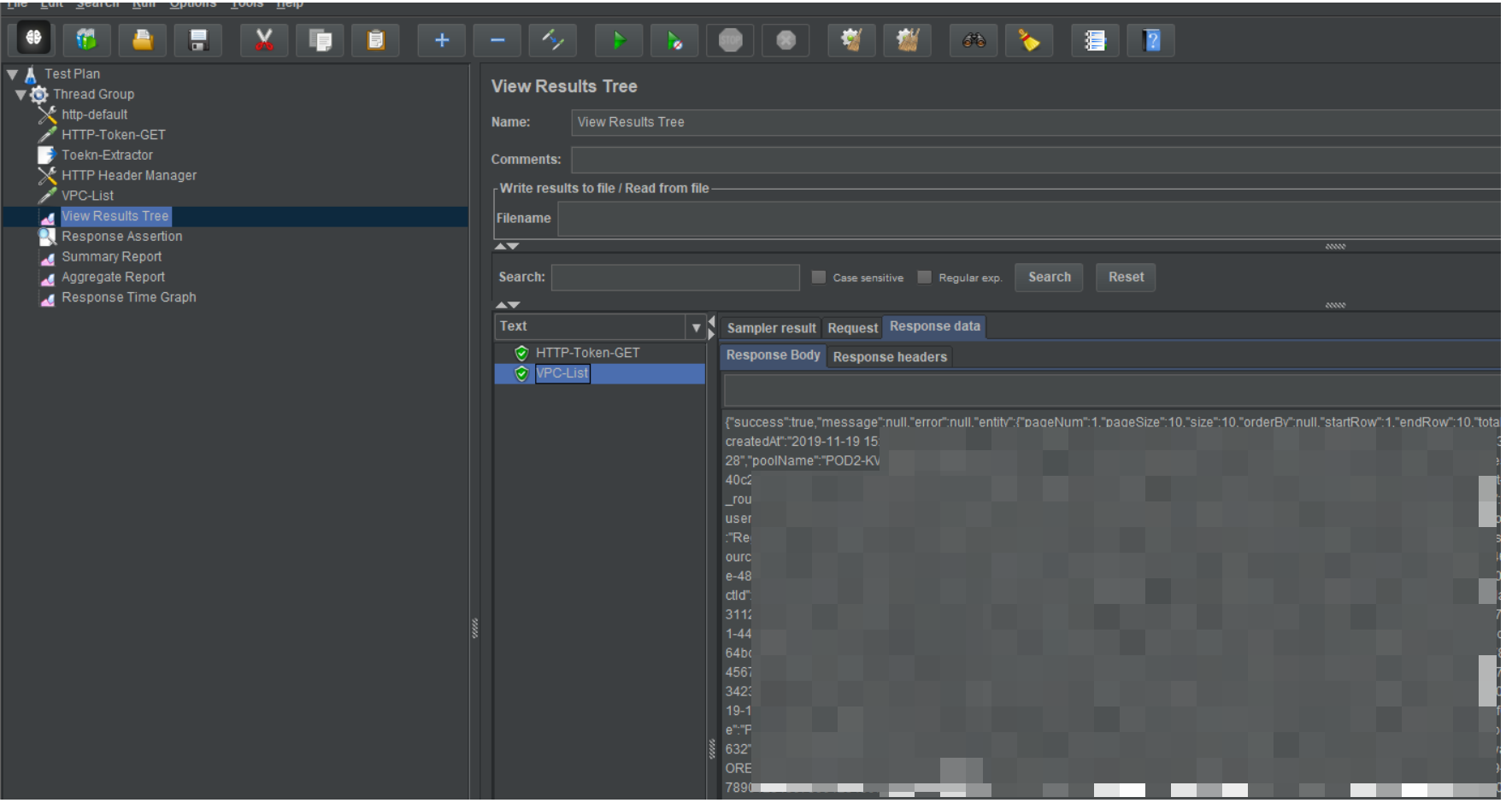This screenshot has height=803, width=1512.
Task: Click the Reset button
Action: [x=1126, y=277]
